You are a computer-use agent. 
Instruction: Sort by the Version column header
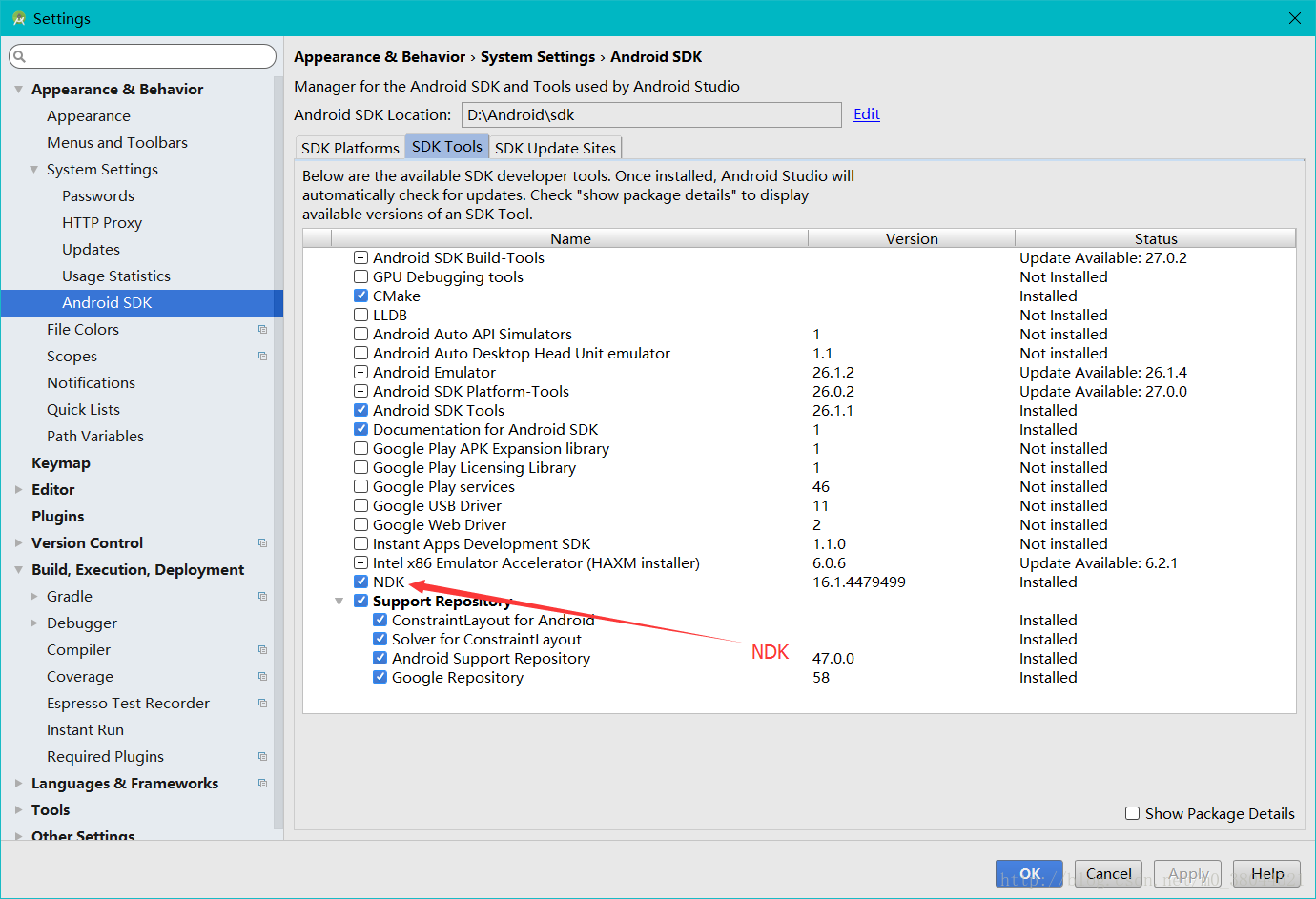pyautogui.click(x=912, y=238)
